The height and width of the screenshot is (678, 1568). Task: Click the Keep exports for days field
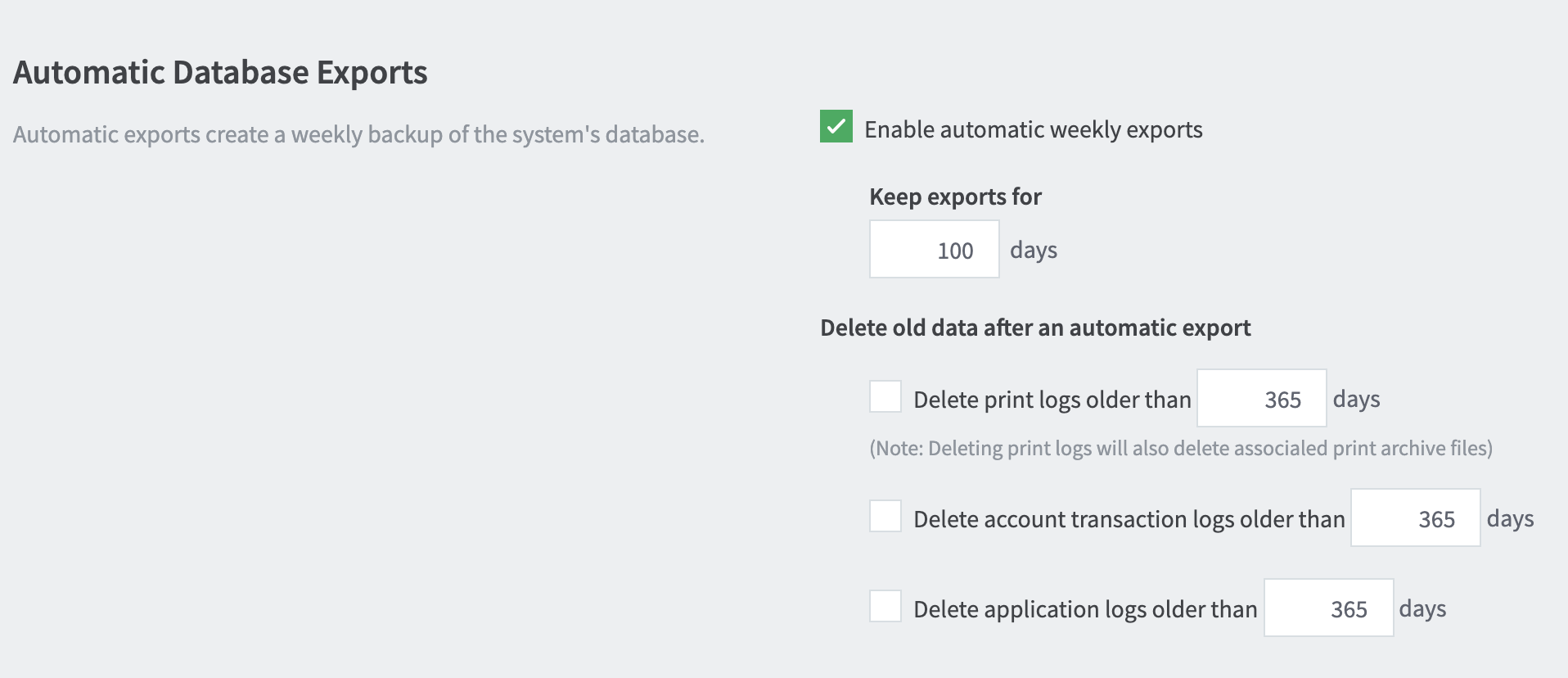coord(934,249)
